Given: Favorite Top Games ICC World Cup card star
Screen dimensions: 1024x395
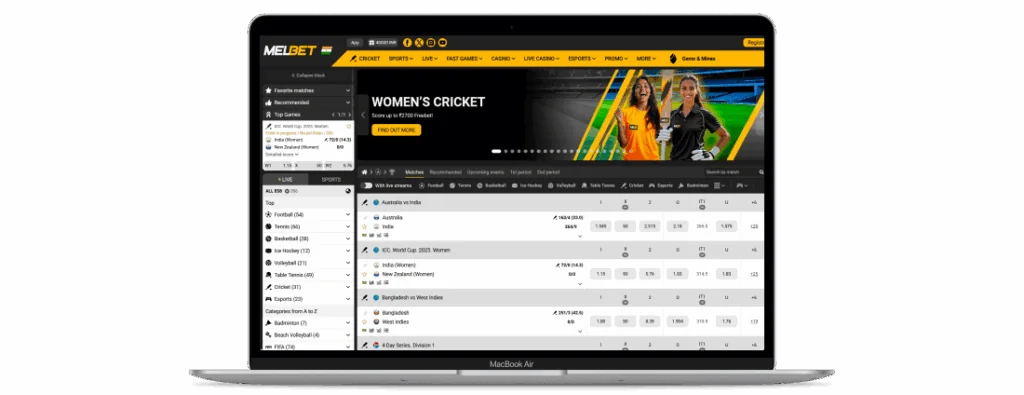Looking at the screenshot, I should pos(349,126).
